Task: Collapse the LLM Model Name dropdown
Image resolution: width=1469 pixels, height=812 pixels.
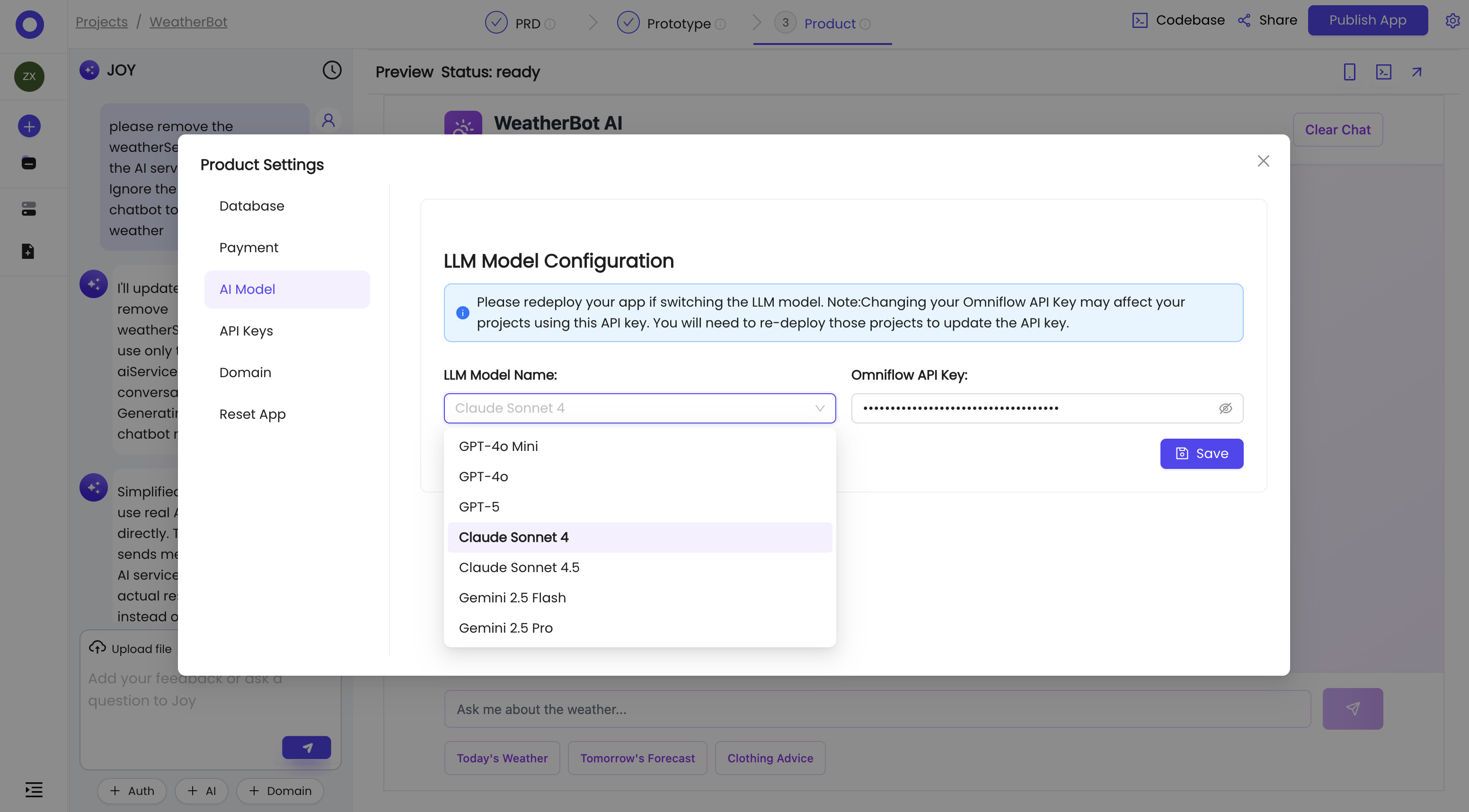Action: pyautogui.click(x=820, y=408)
